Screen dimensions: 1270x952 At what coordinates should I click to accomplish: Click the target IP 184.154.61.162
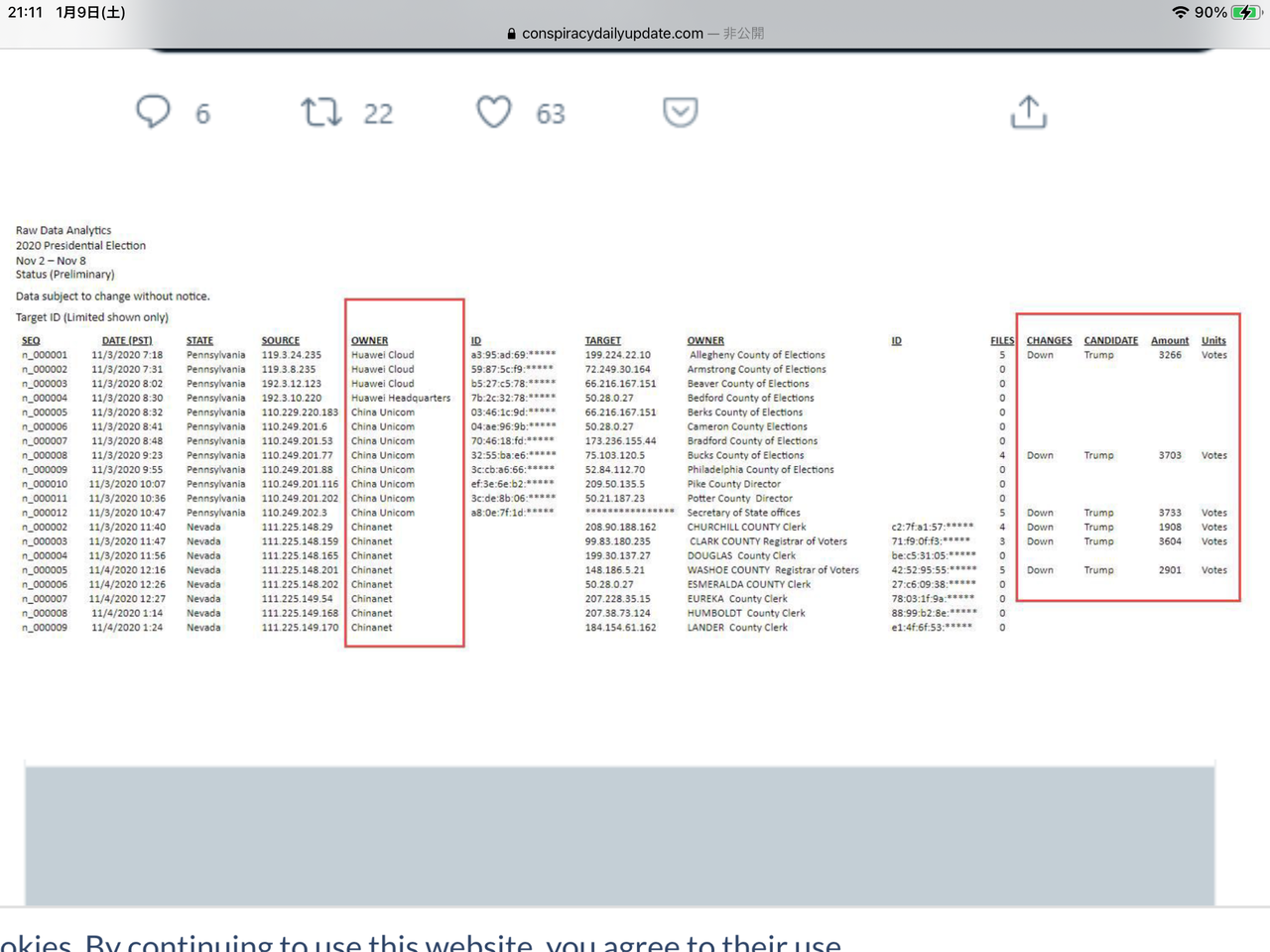[620, 628]
